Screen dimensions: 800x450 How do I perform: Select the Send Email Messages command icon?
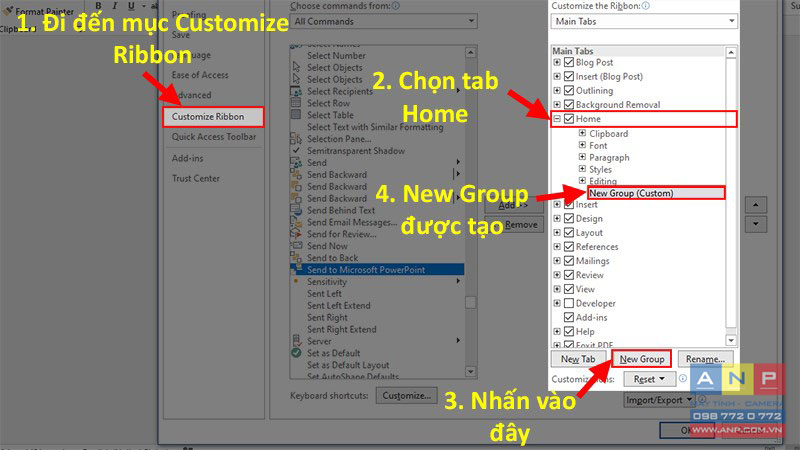[x=296, y=222]
